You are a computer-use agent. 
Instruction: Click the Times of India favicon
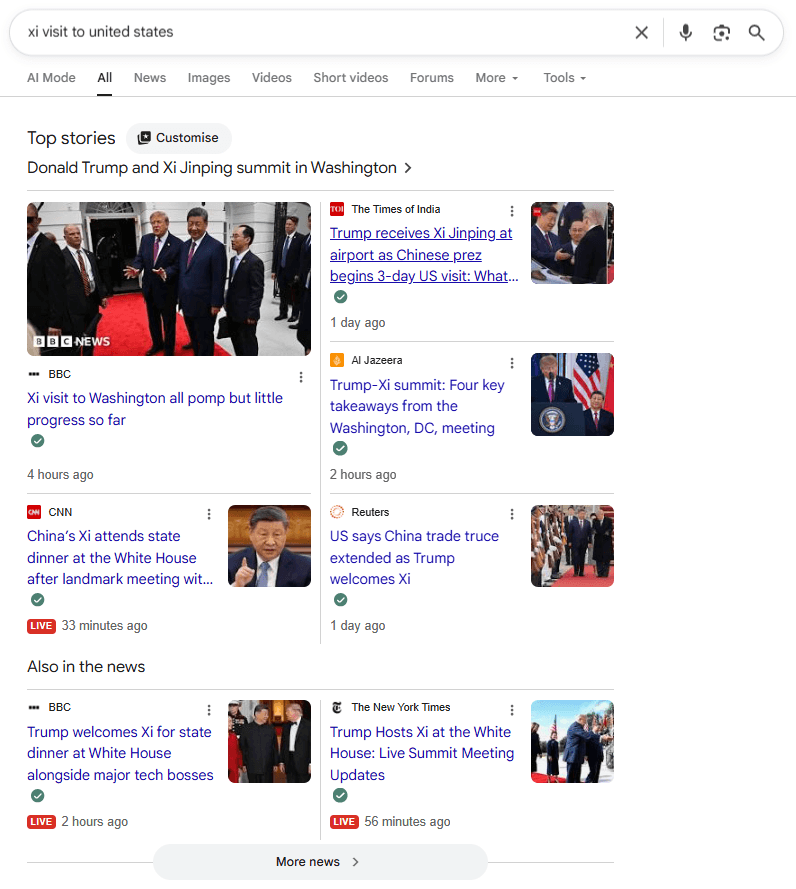pyautogui.click(x=337, y=209)
